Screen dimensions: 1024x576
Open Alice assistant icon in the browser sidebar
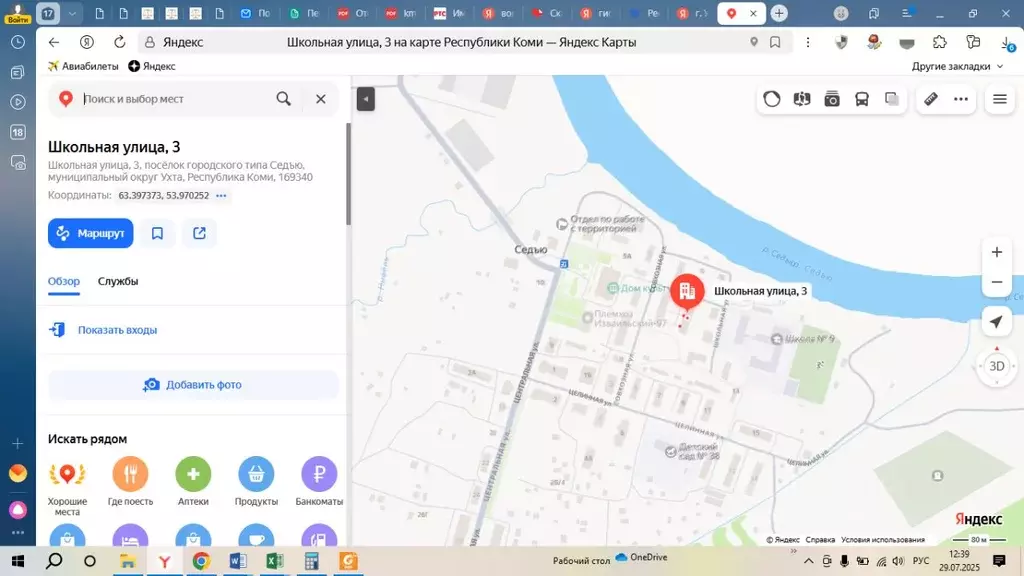pos(18,510)
